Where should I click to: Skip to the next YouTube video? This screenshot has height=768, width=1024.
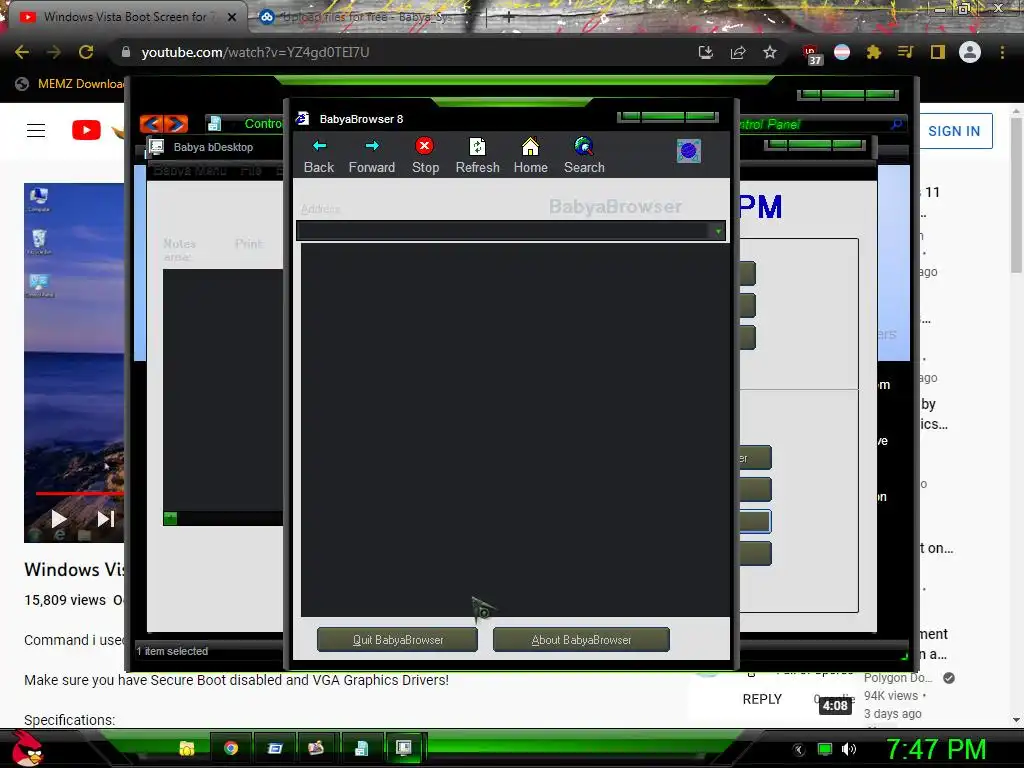(x=106, y=519)
